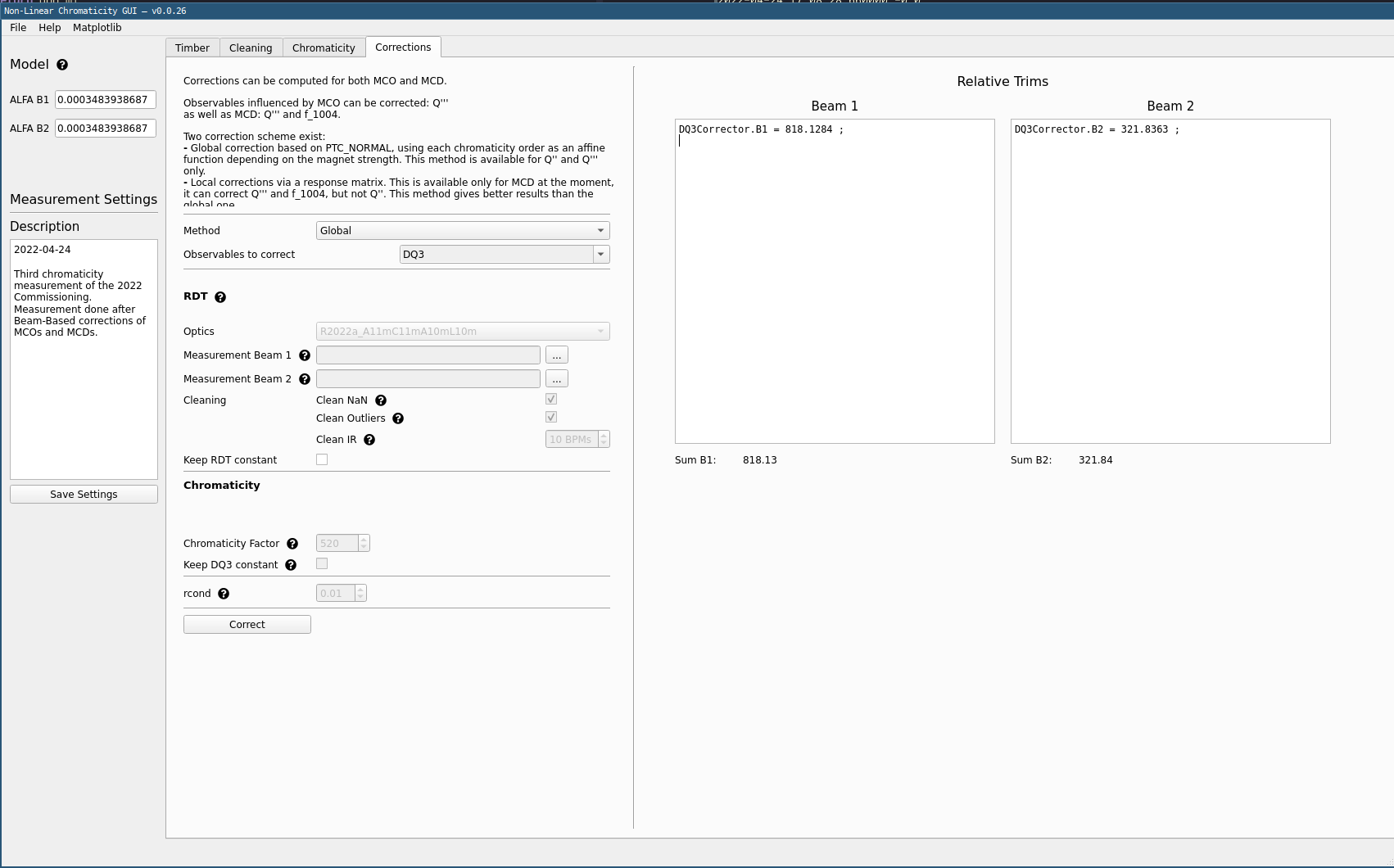Show help for Chromaticity Factor
The height and width of the screenshot is (868, 1394).
(292, 544)
